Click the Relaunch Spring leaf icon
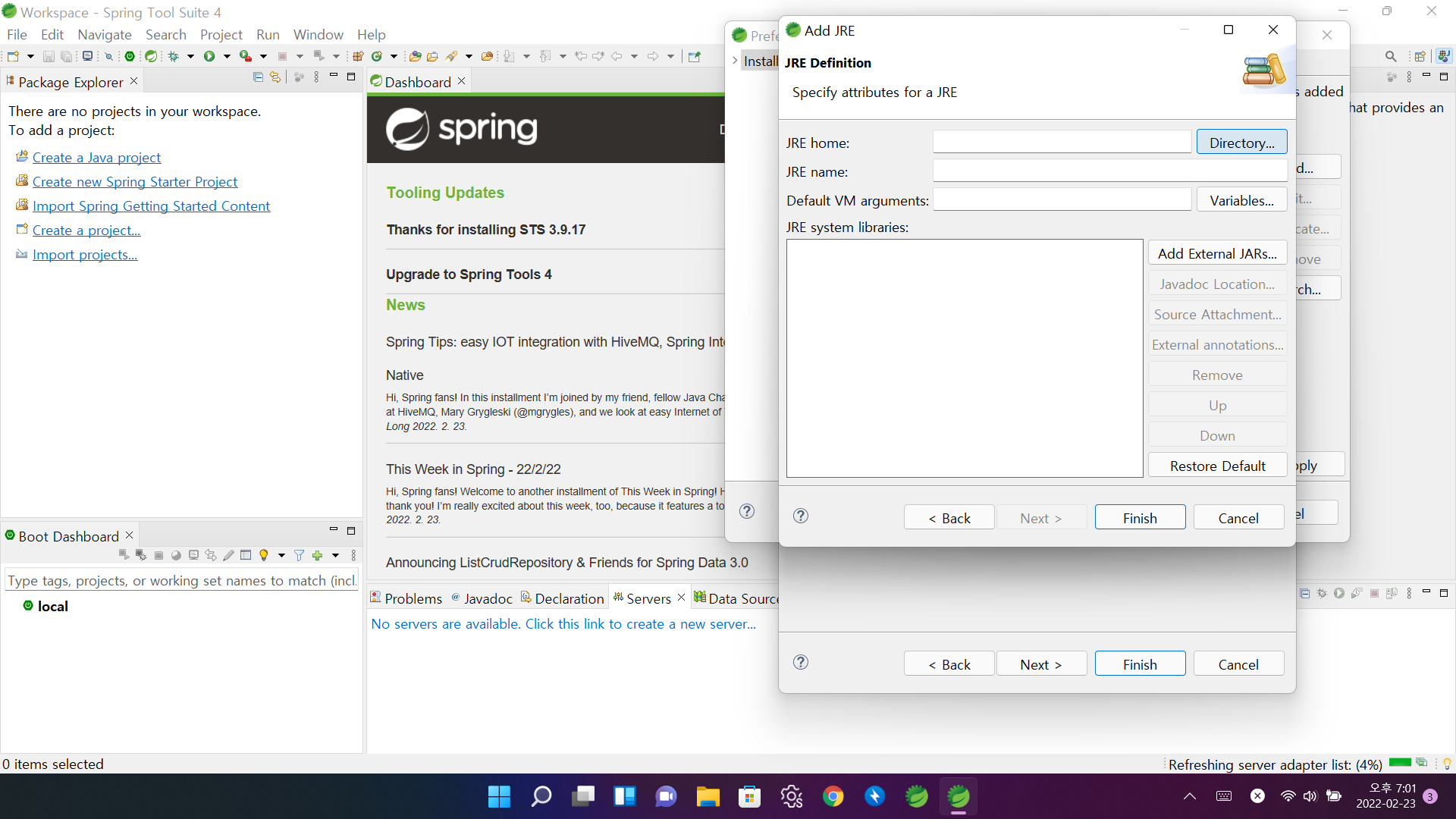 (151, 56)
